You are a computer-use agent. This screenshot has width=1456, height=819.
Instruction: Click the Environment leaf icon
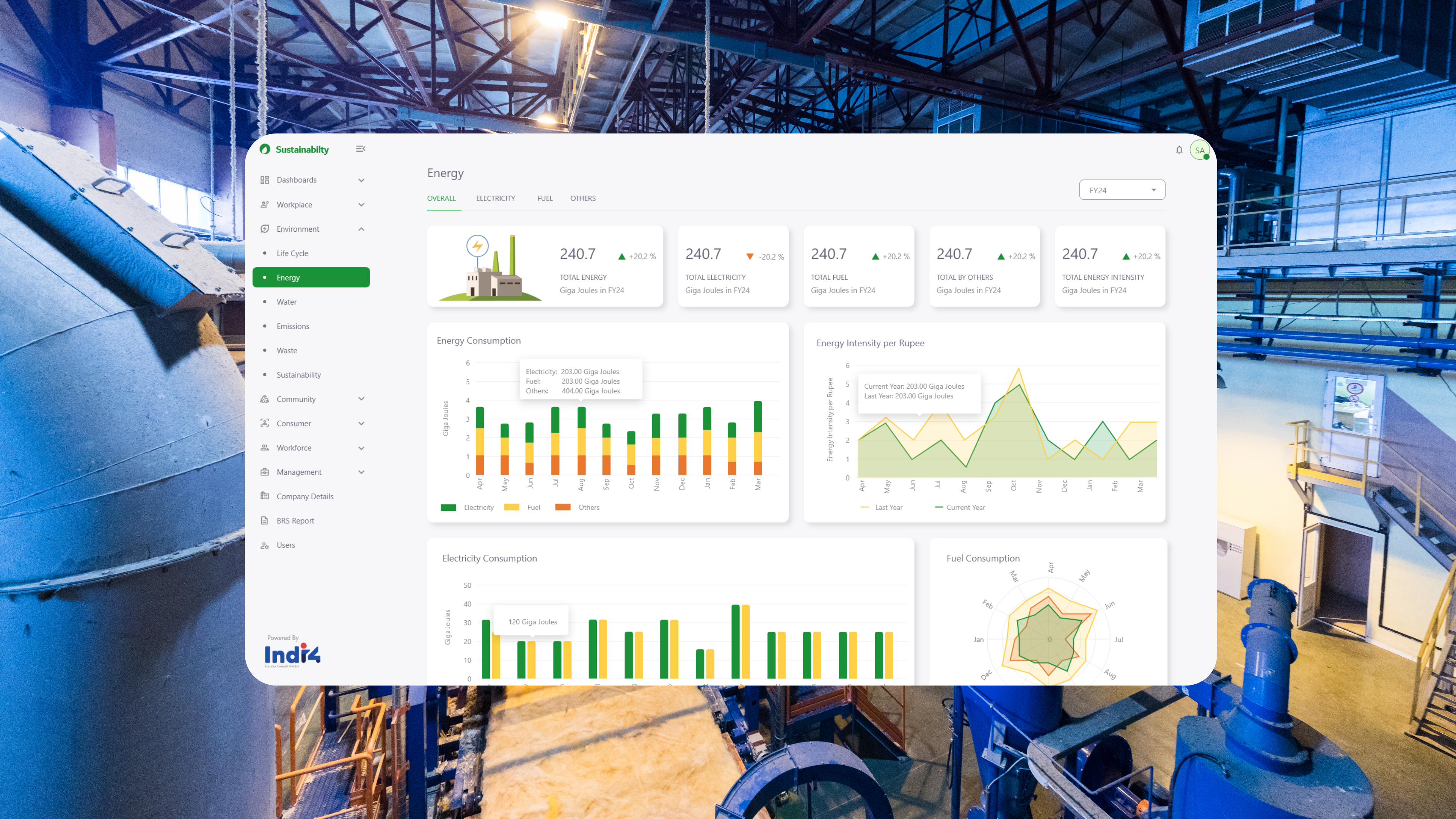(x=265, y=229)
